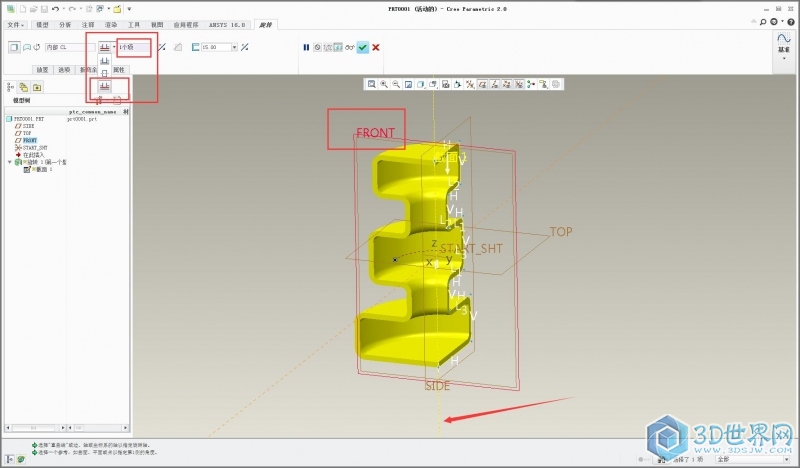Toggle point display in graphics toolbar

click(x=507, y=84)
